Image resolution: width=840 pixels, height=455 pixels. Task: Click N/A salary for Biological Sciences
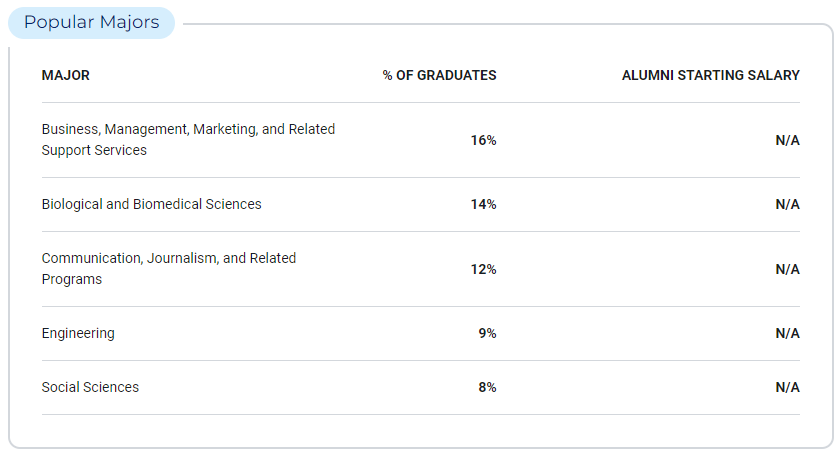[788, 204]
